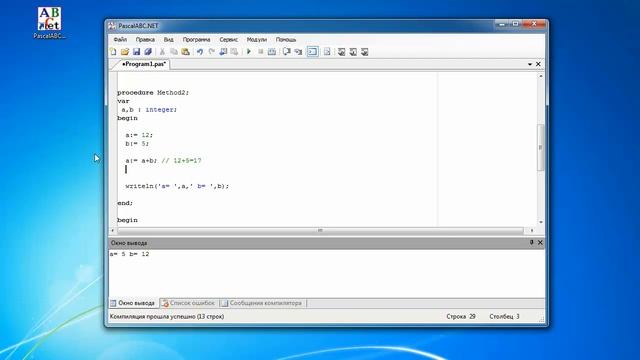
Task: Pin the Окно вывода panel
Action: [531, 242]
